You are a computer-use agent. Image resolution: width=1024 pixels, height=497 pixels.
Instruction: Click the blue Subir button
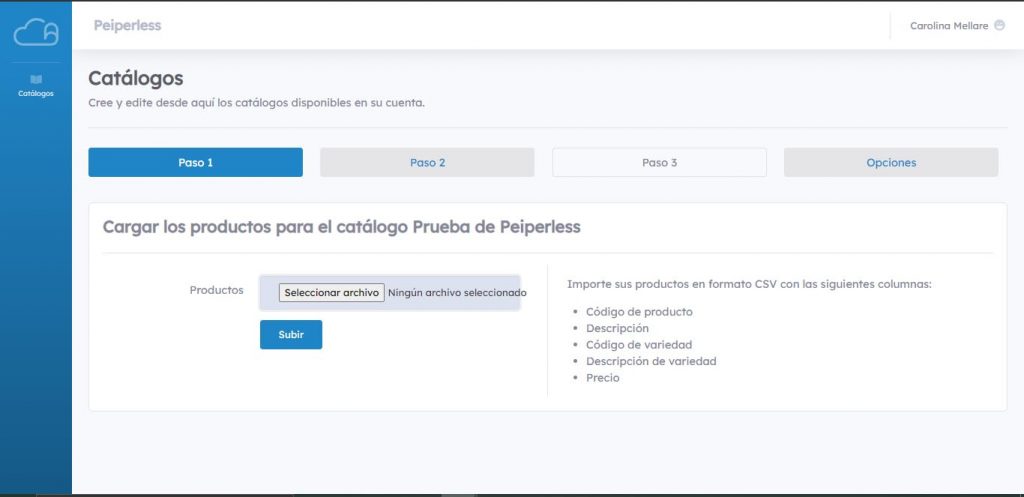[291, 334]
